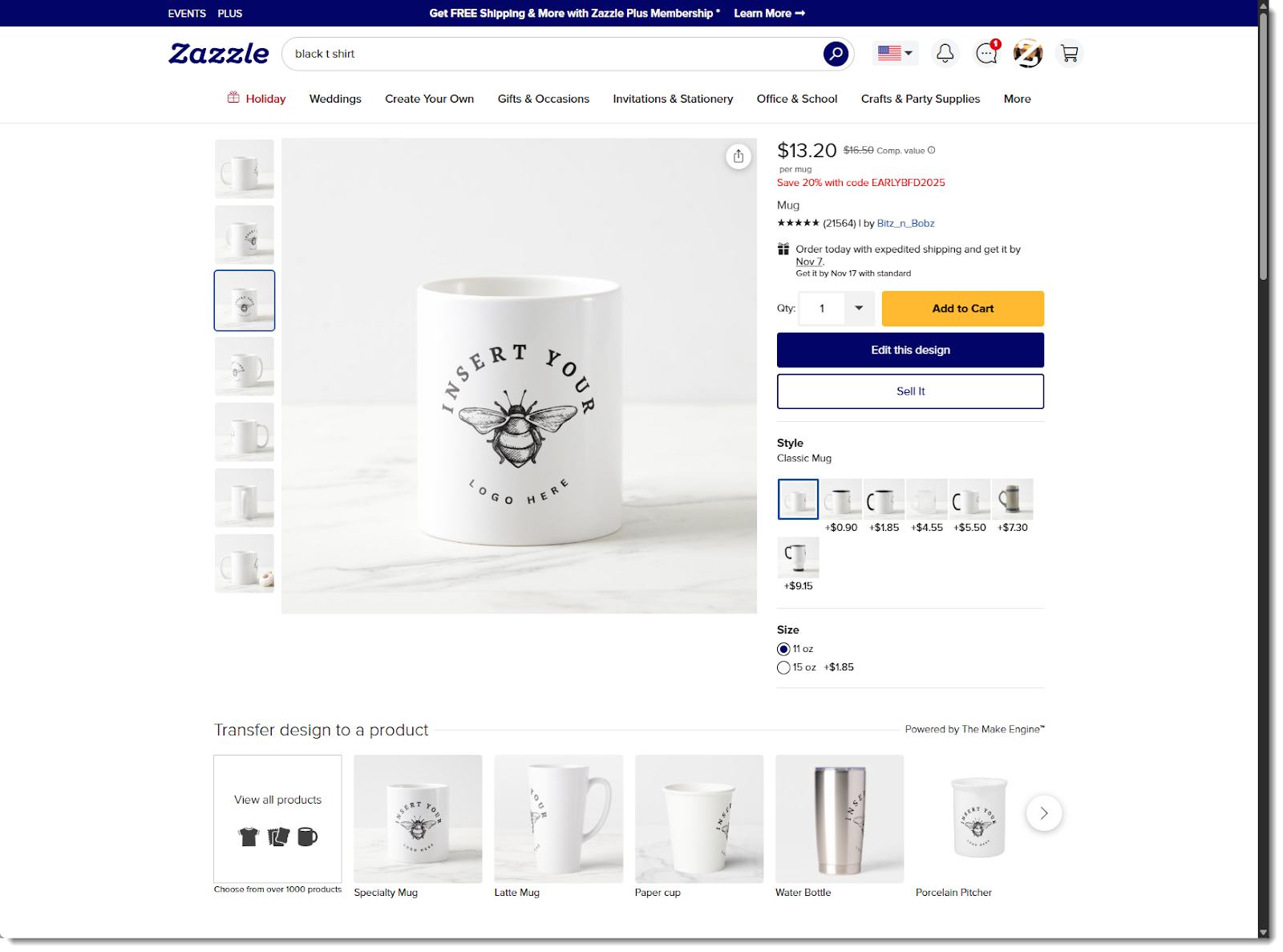Screen dimensions: 1283x952
Task: Click the search magnifier icon
Action: tap(836, 54)
